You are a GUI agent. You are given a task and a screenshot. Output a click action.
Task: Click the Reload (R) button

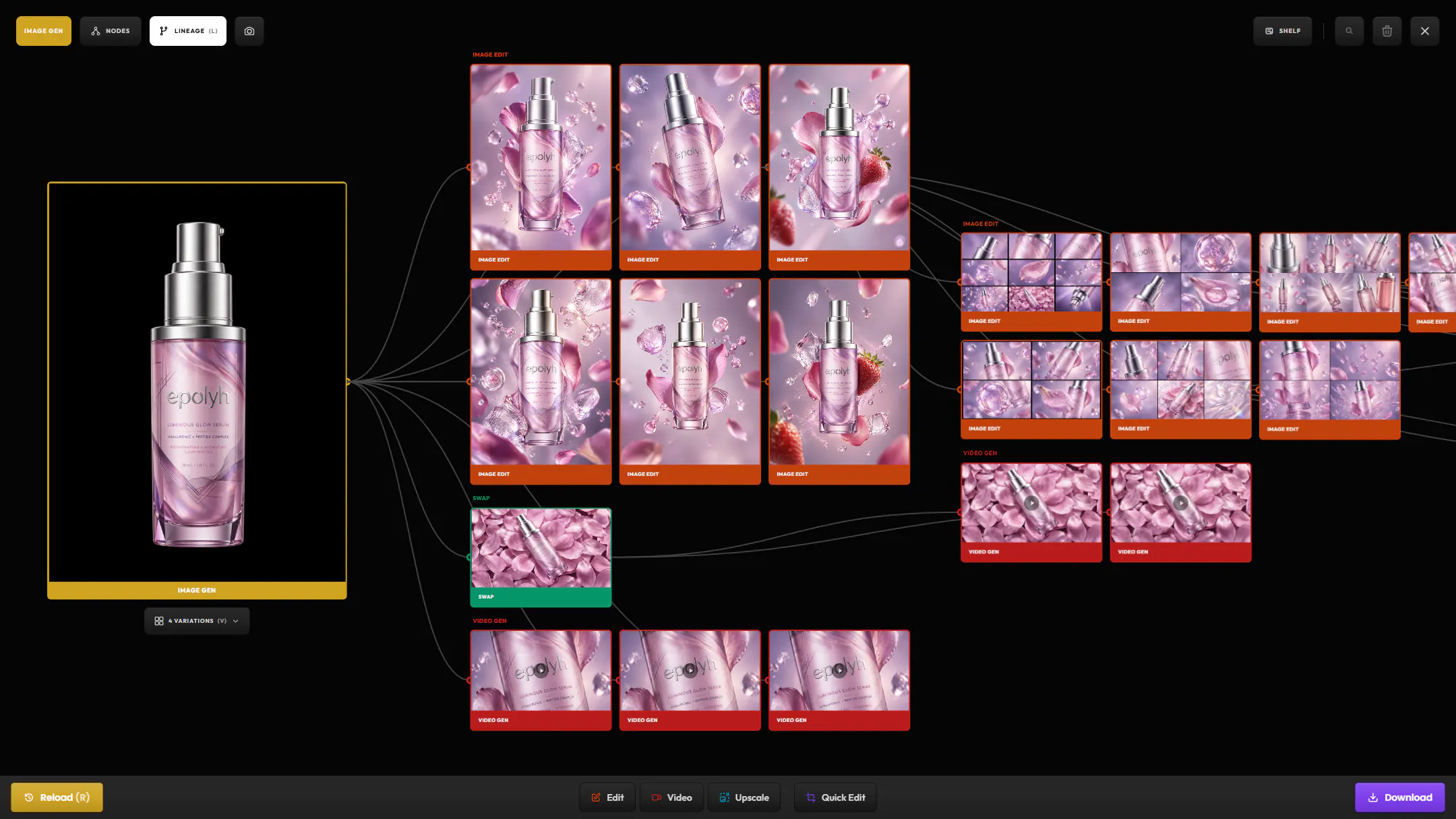tap(57, 797)
